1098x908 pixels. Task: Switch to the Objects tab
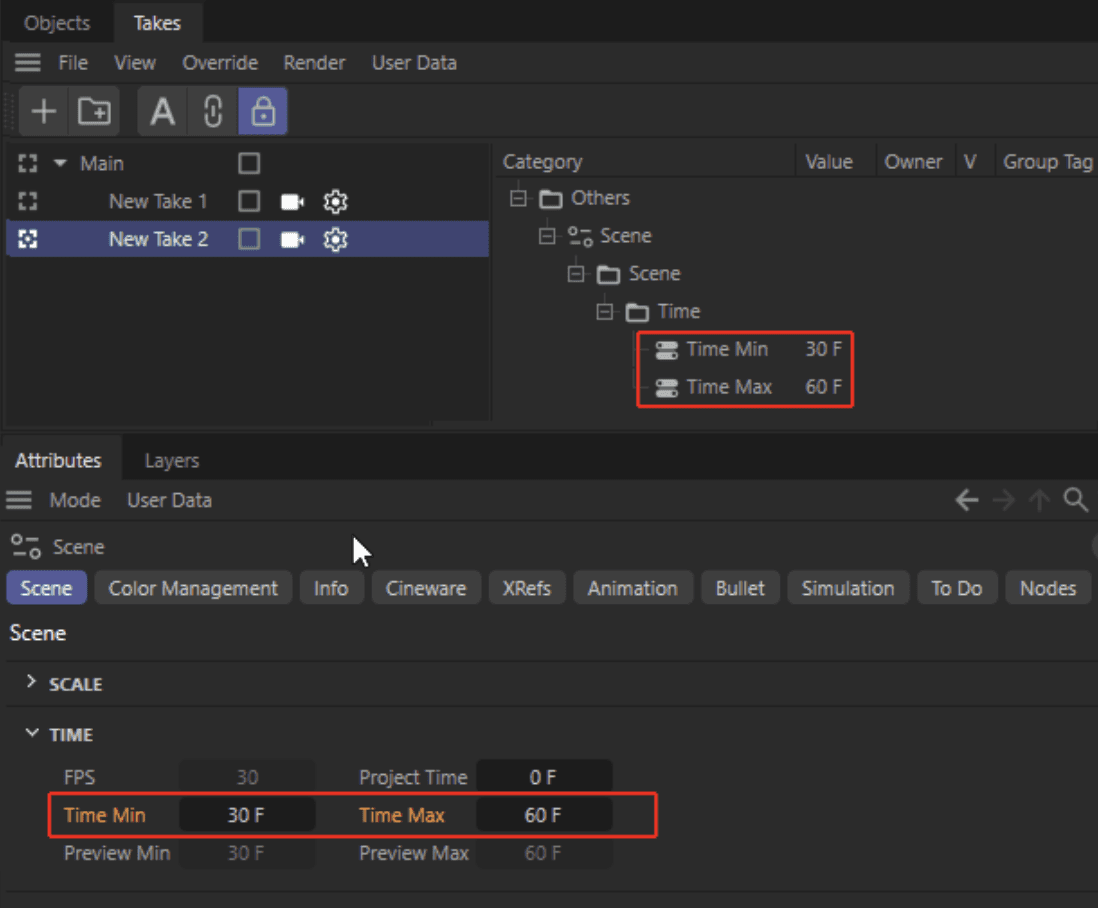pyautogui.click(x=57, y=23)
